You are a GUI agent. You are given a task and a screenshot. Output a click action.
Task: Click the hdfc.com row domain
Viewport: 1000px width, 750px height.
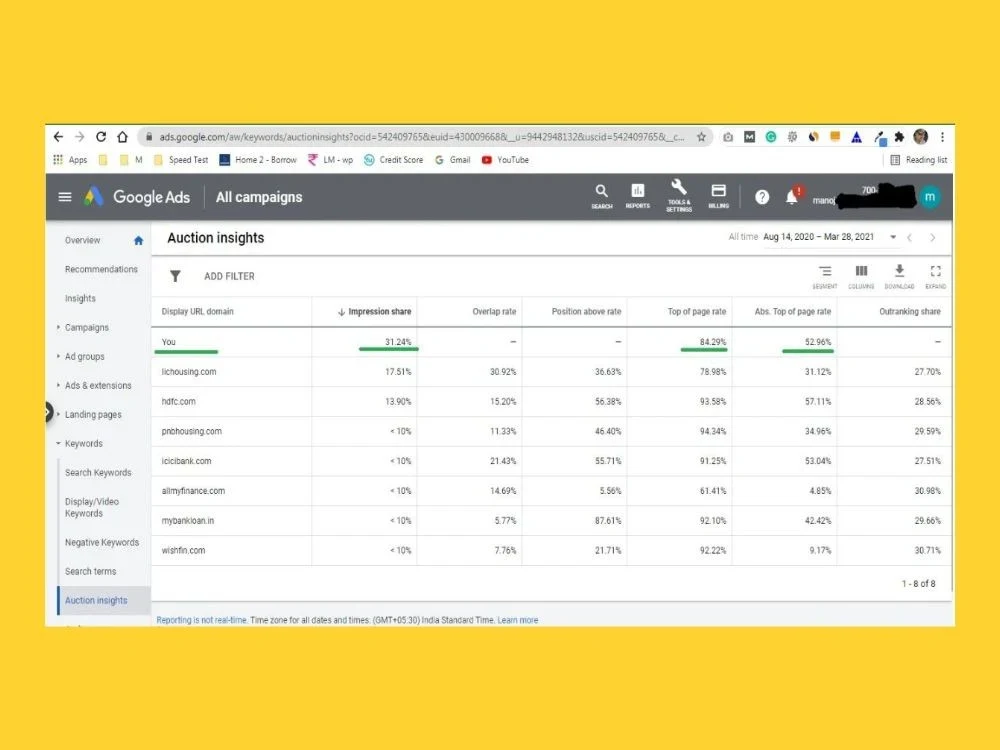[x=179, y=402]
